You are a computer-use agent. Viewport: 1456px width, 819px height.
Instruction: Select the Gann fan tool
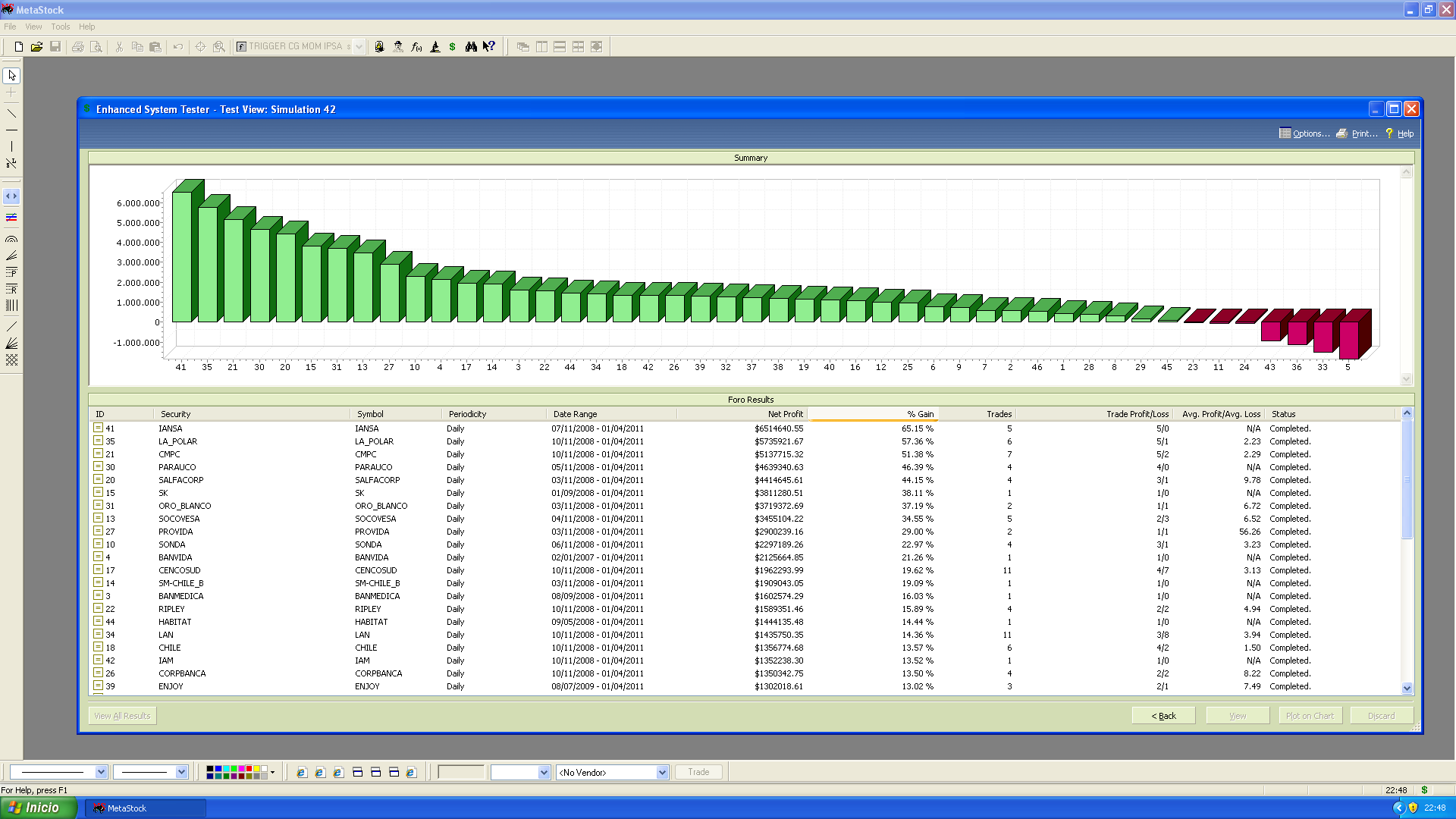point(11,344)
